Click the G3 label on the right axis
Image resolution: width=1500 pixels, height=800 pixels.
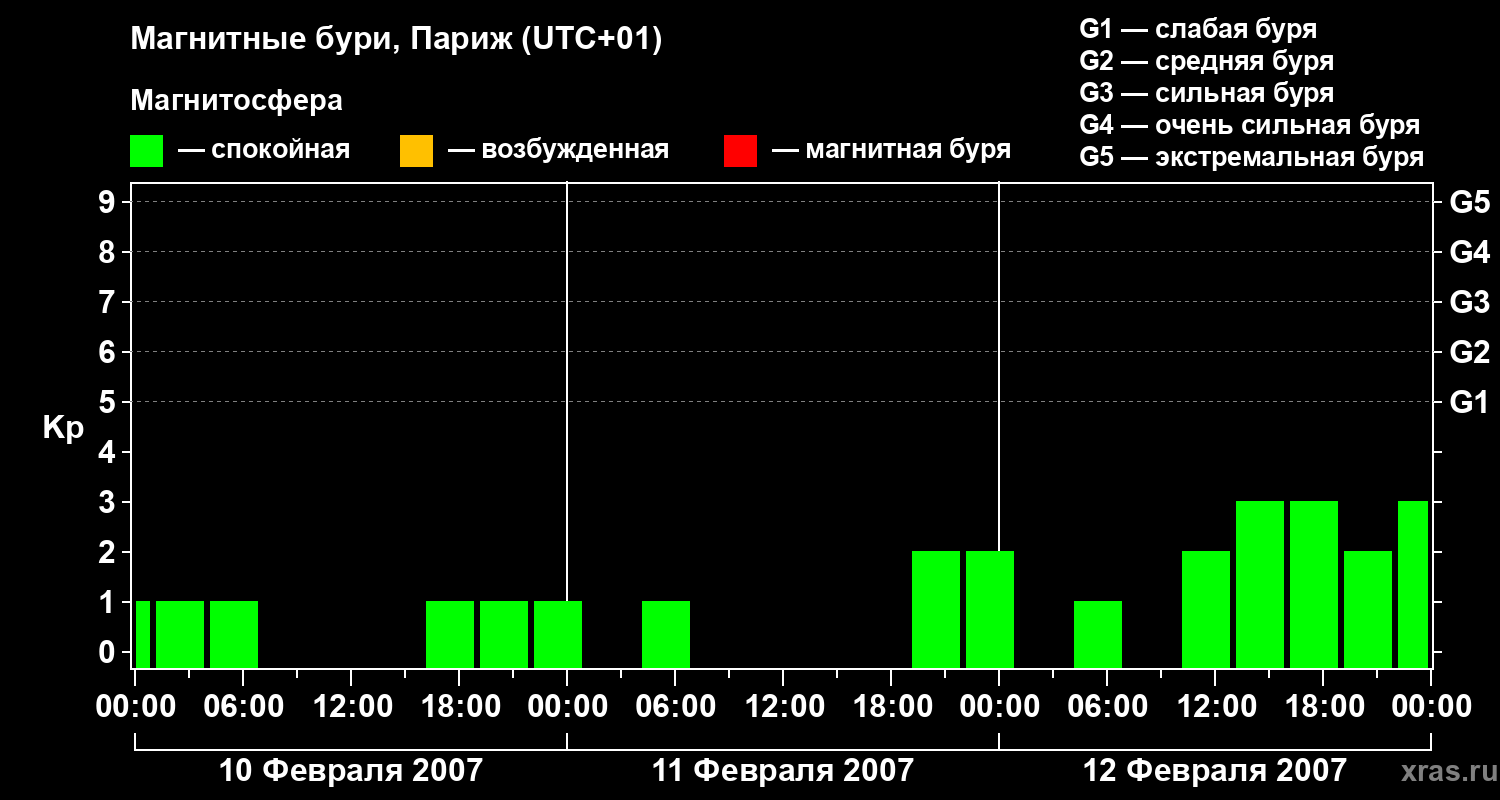[1469, 302]
